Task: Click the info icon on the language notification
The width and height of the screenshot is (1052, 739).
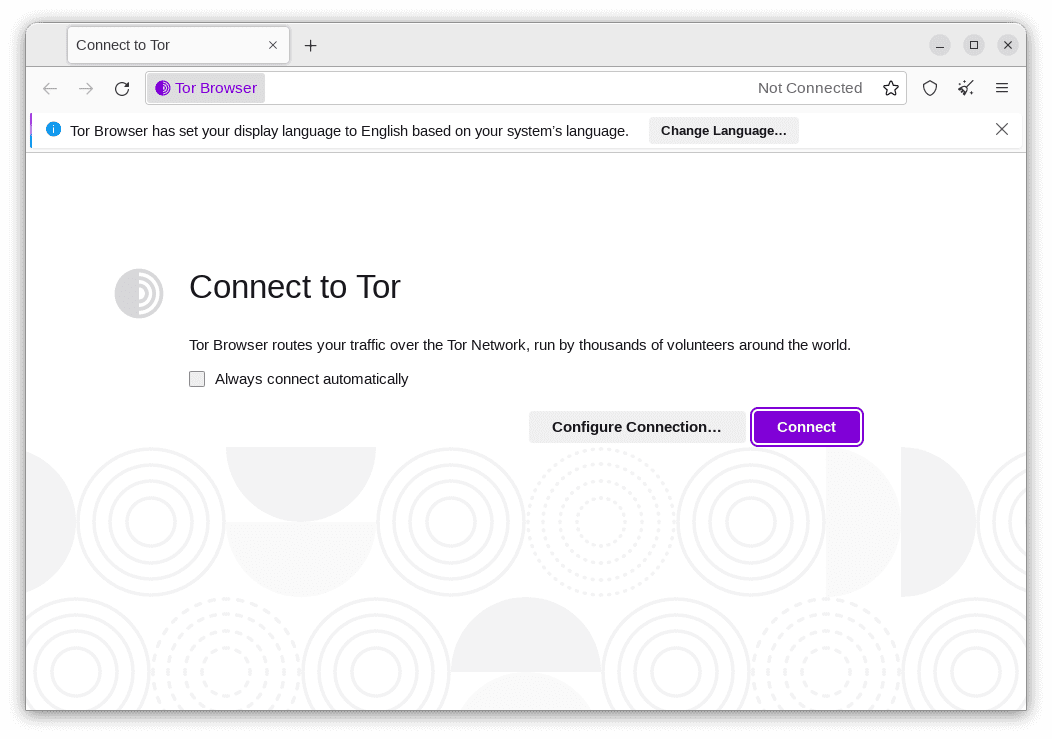Action: click(x=53, y=129)
